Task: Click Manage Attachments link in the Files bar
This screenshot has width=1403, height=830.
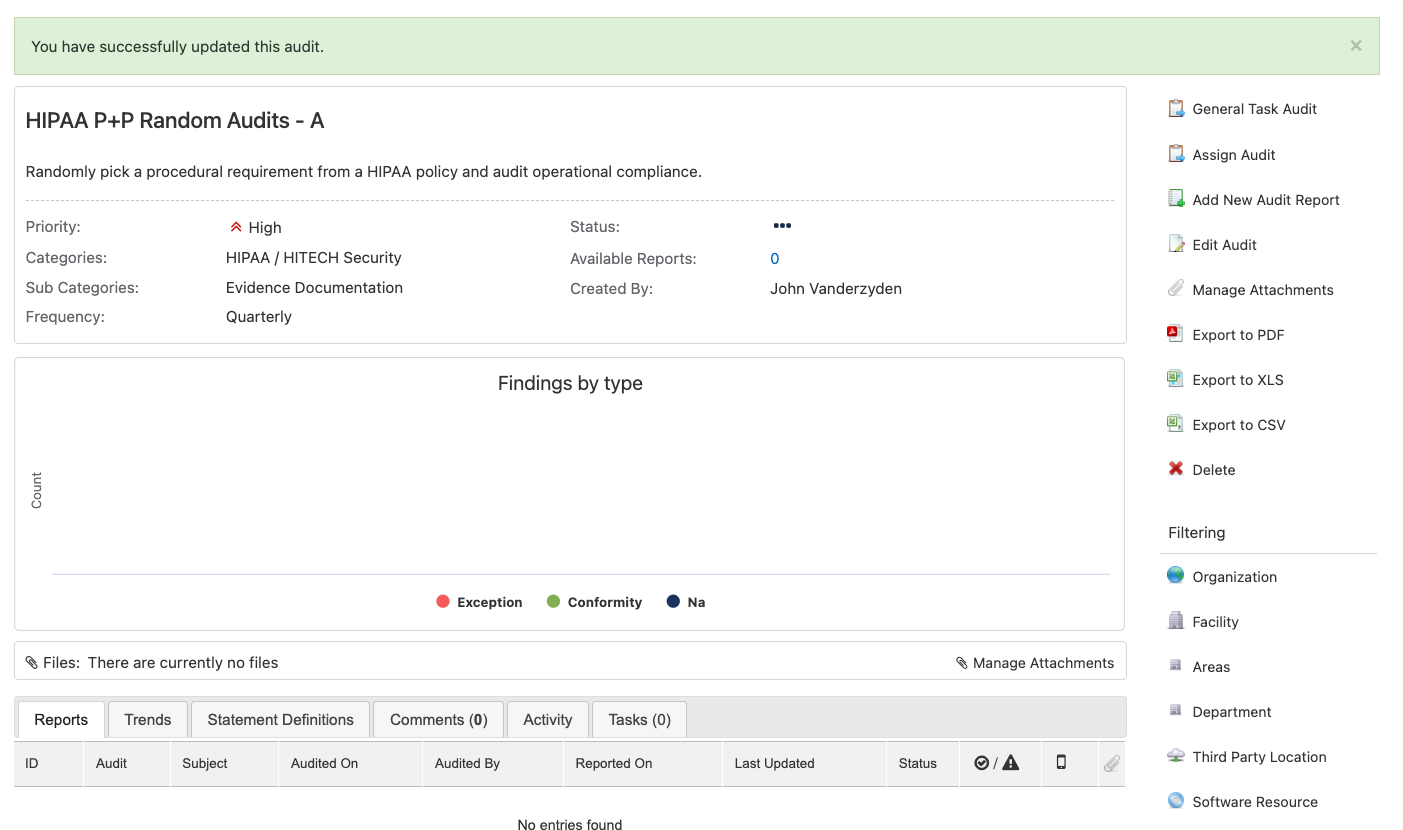Action: coord(1043,663)
